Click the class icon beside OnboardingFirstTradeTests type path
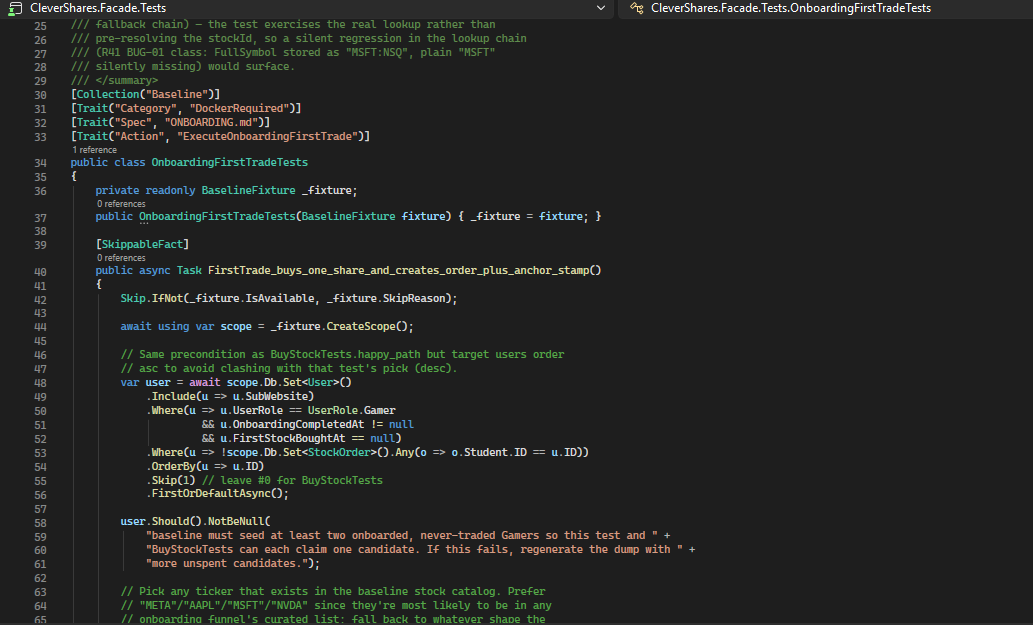The height and width of the screenshot is (625, 1033). tap(636, 8)
